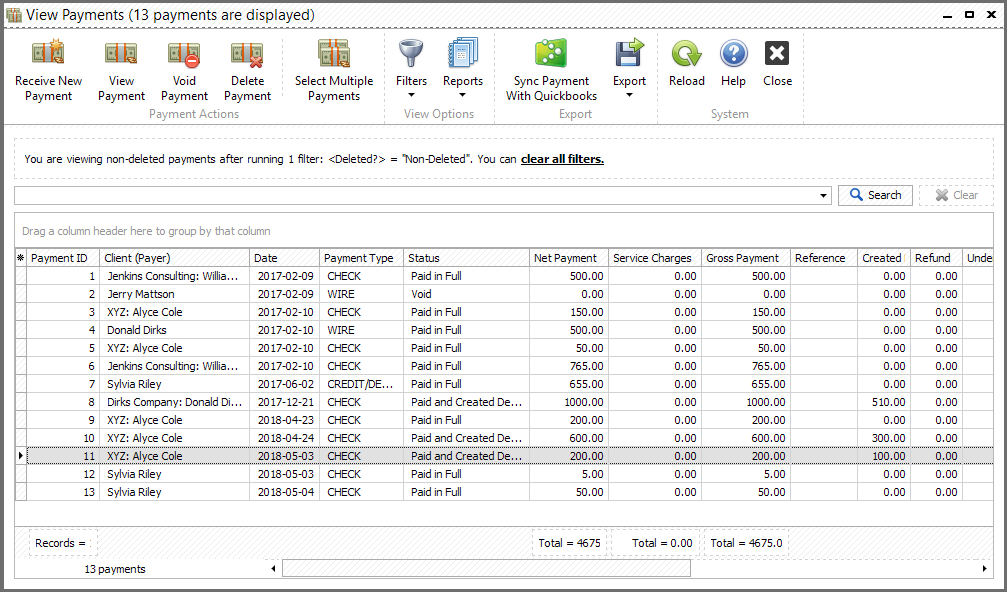
Task: Sort by Reference column header
Action: coord(824,258)
